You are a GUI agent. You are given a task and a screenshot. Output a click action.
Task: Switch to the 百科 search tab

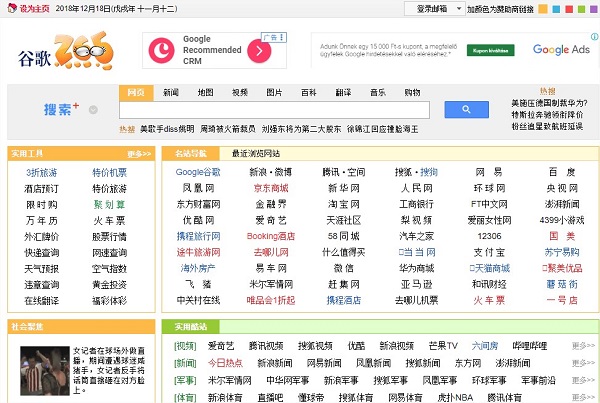click(309, 93)
